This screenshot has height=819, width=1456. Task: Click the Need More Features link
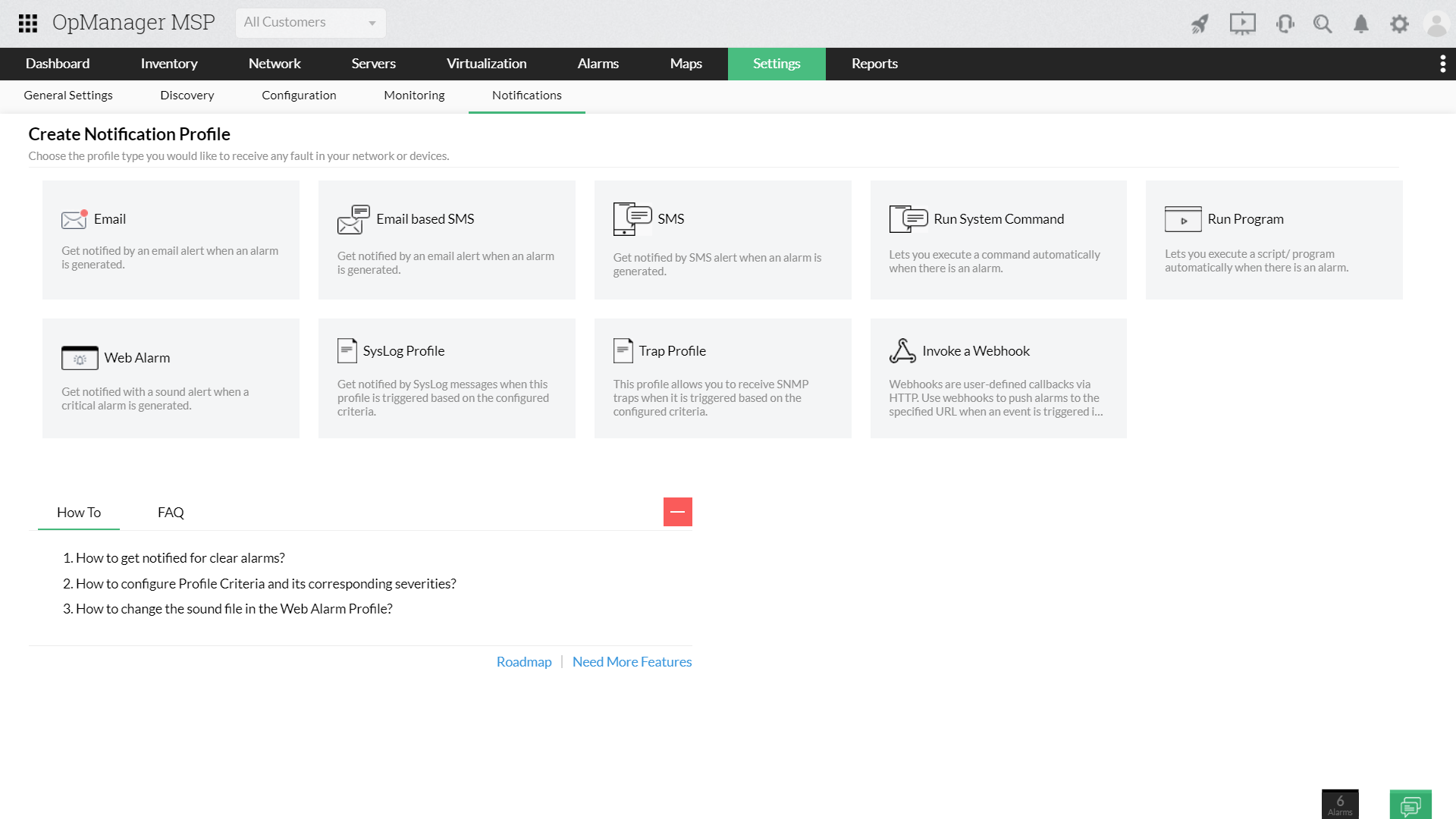[x=632, y=662]
